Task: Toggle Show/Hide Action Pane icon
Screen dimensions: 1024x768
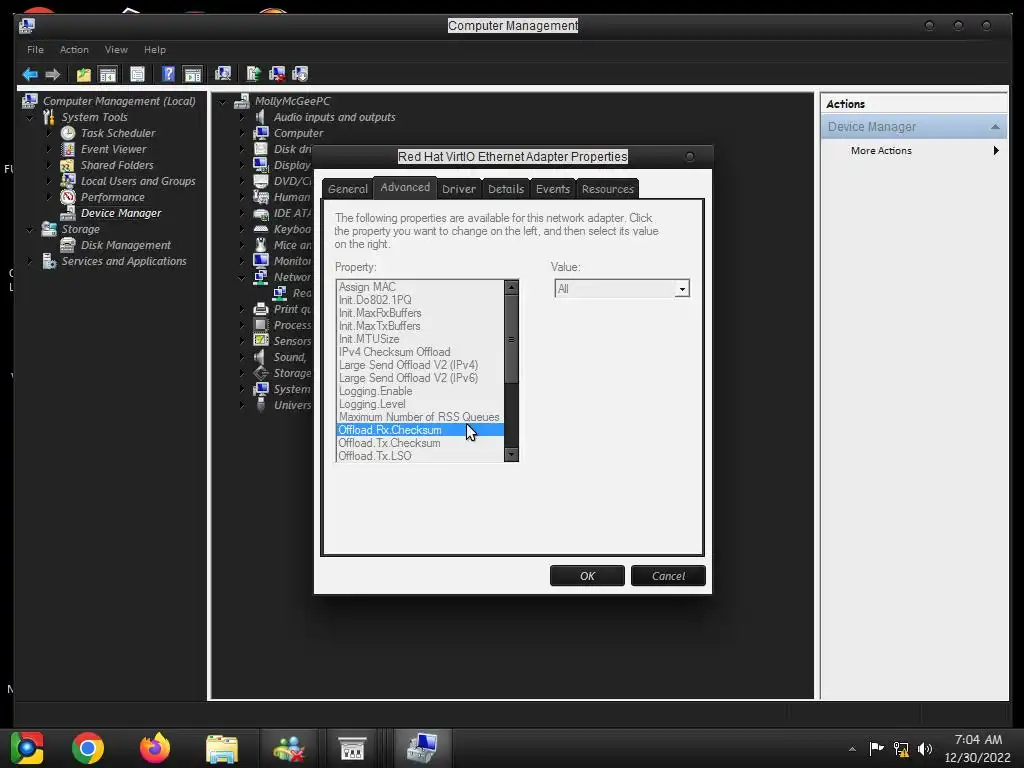Action: 193,74
